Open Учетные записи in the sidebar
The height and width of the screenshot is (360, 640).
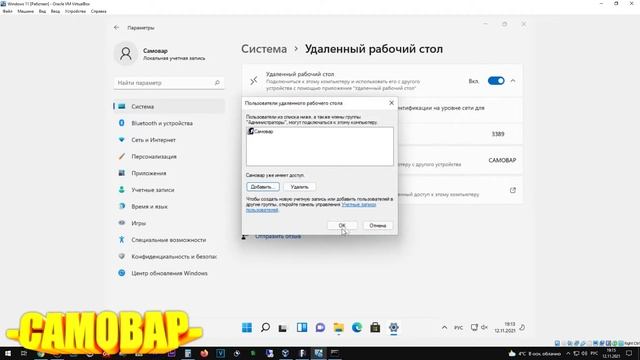tap(169, 190)
